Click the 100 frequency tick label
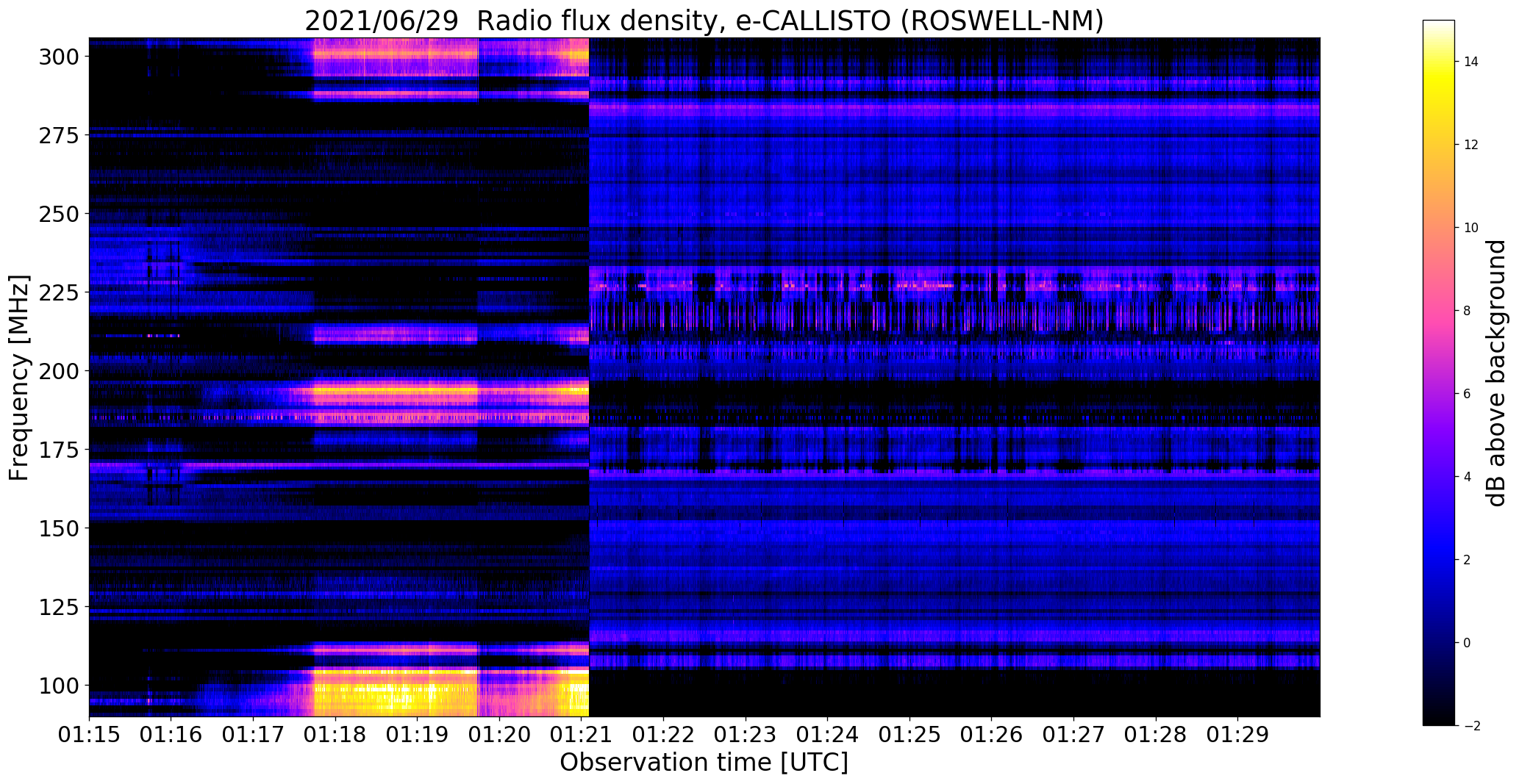This screenshot has width=1519, height=784. coord(57,686)
